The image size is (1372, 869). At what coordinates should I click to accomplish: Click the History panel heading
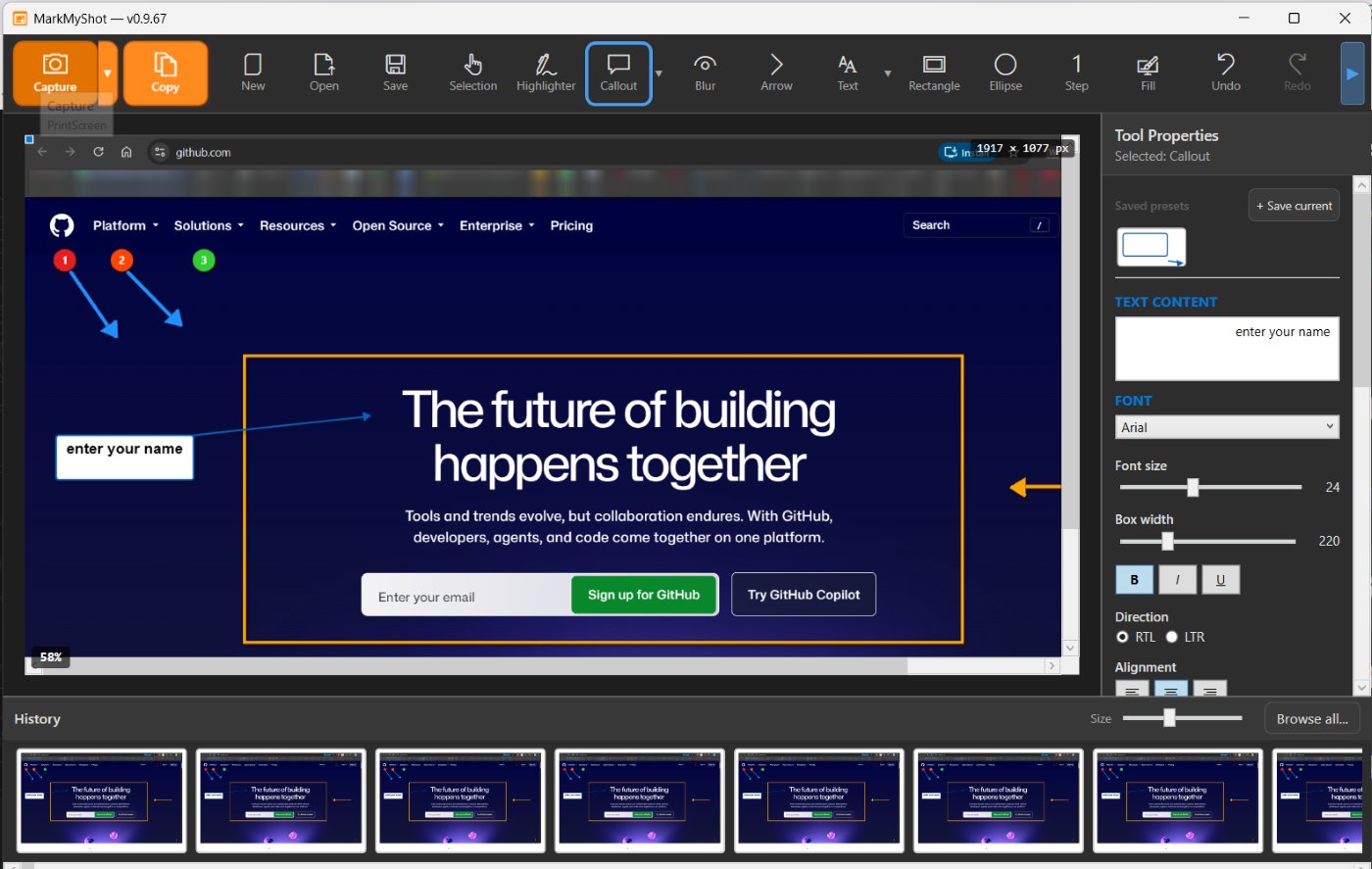point(37,719)
